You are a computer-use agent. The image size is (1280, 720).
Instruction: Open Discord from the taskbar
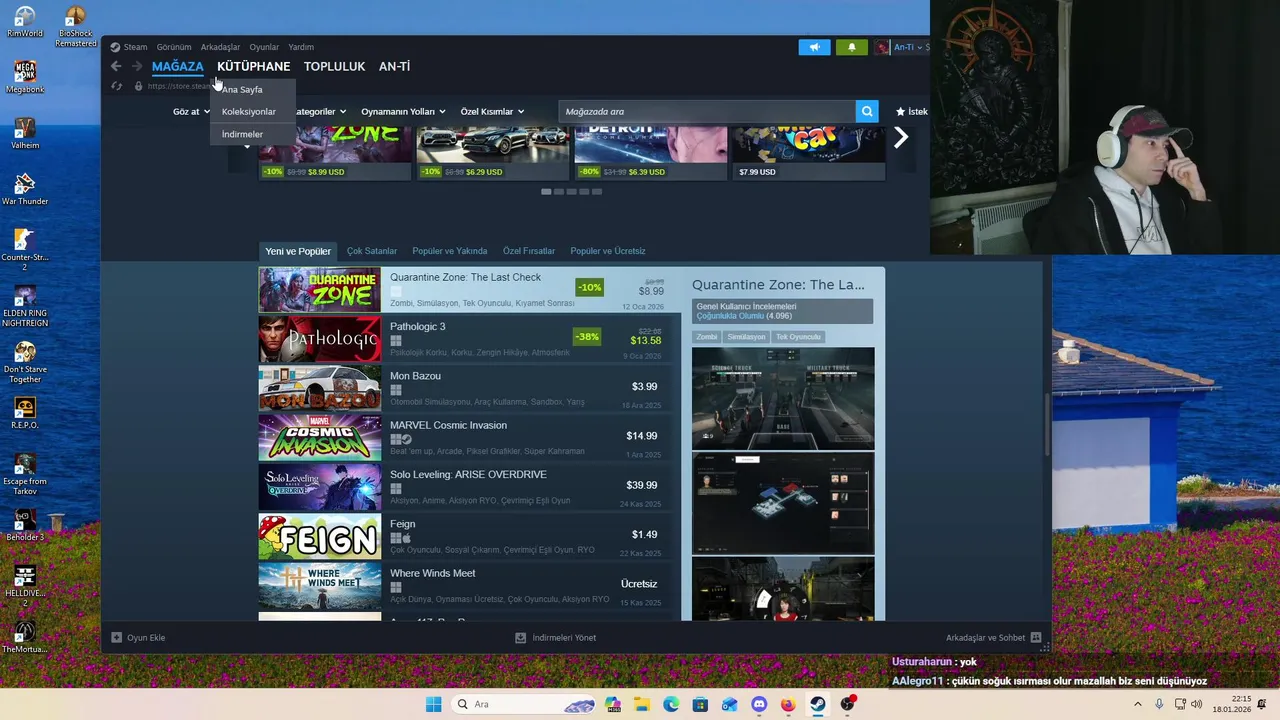coord(759,704)
